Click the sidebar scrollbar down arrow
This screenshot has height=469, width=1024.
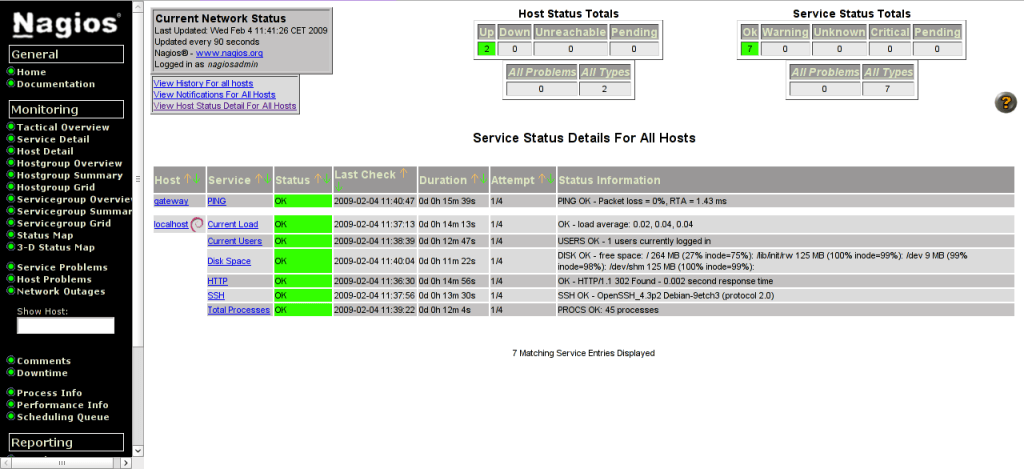coord(137,451)
